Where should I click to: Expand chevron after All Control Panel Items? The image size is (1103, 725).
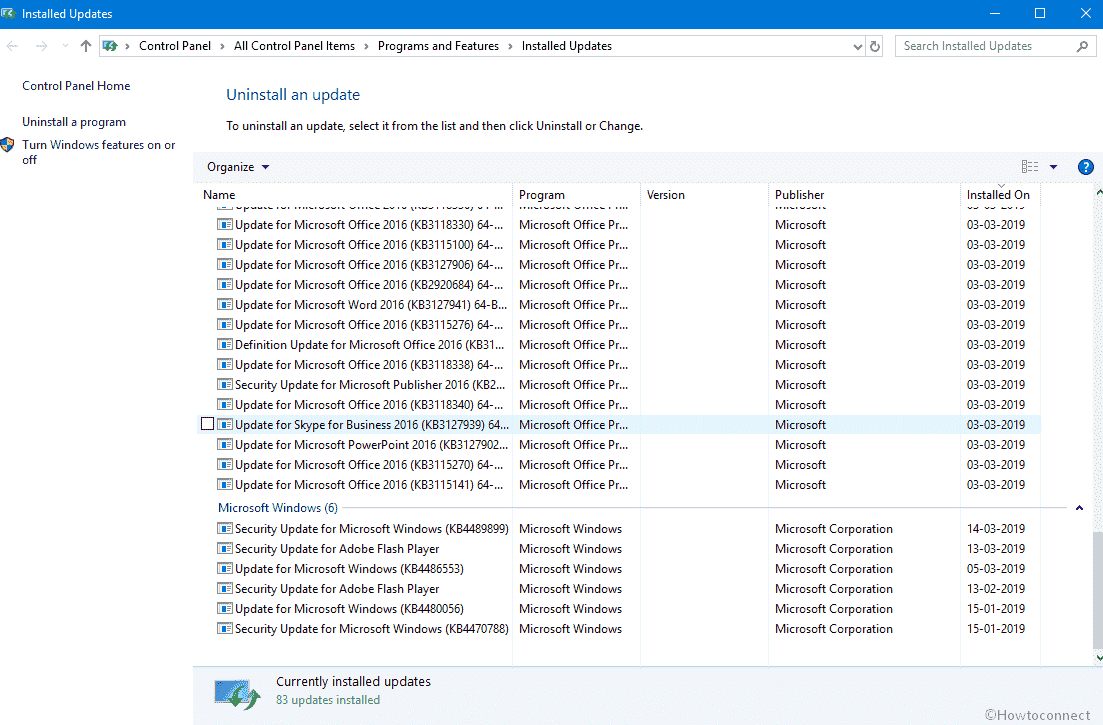366,46
